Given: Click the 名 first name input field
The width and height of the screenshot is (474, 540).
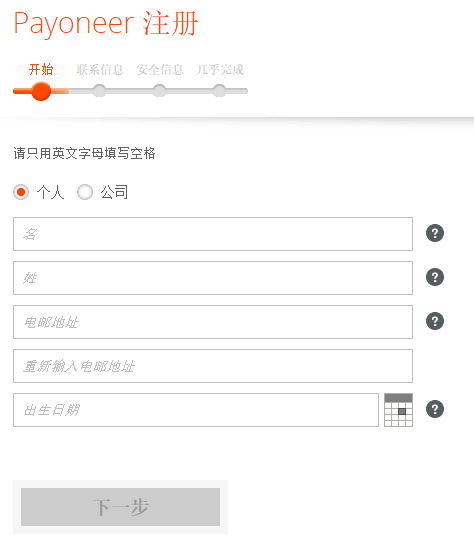Looking at the screenshot, I should (213, 234).
